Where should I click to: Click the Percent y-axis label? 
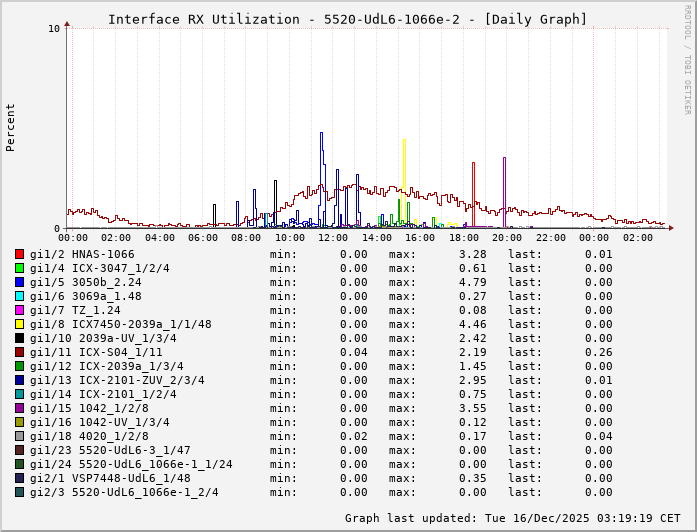[11, 127]
